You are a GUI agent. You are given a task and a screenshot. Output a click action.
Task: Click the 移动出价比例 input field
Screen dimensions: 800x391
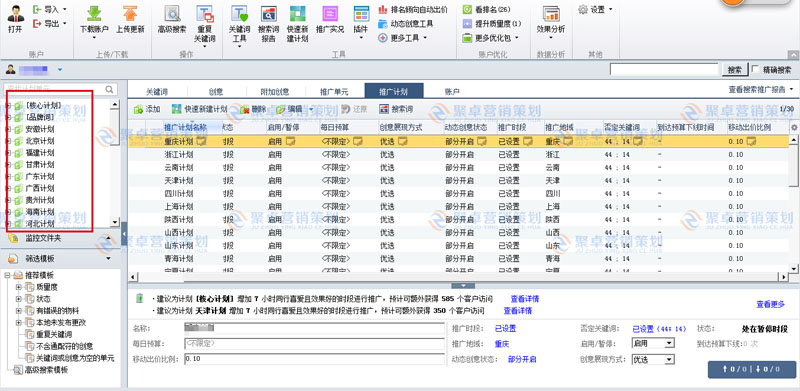(315, 359)
